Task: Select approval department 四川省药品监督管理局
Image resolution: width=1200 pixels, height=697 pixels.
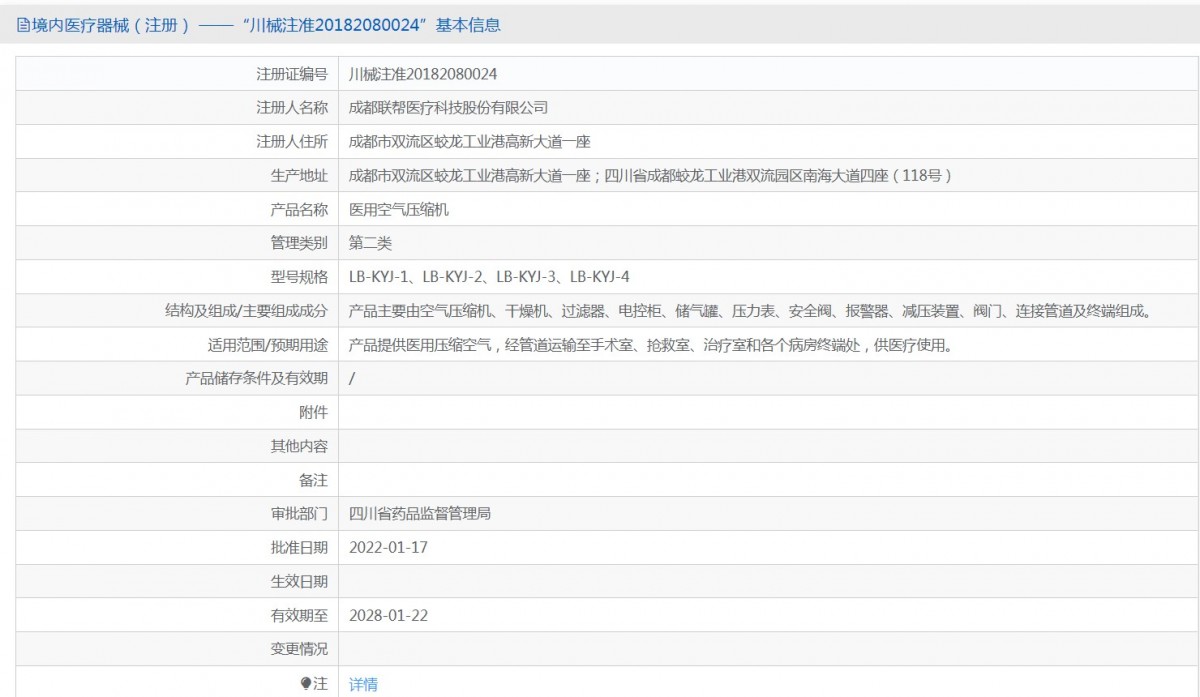Action: pos(420,514)
